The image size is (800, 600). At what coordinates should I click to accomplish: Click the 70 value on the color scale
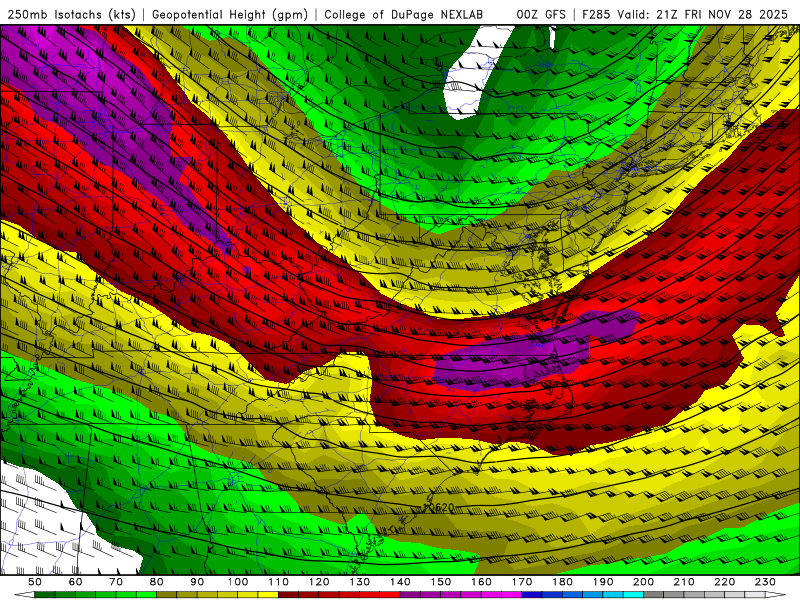tap(116, 582)
